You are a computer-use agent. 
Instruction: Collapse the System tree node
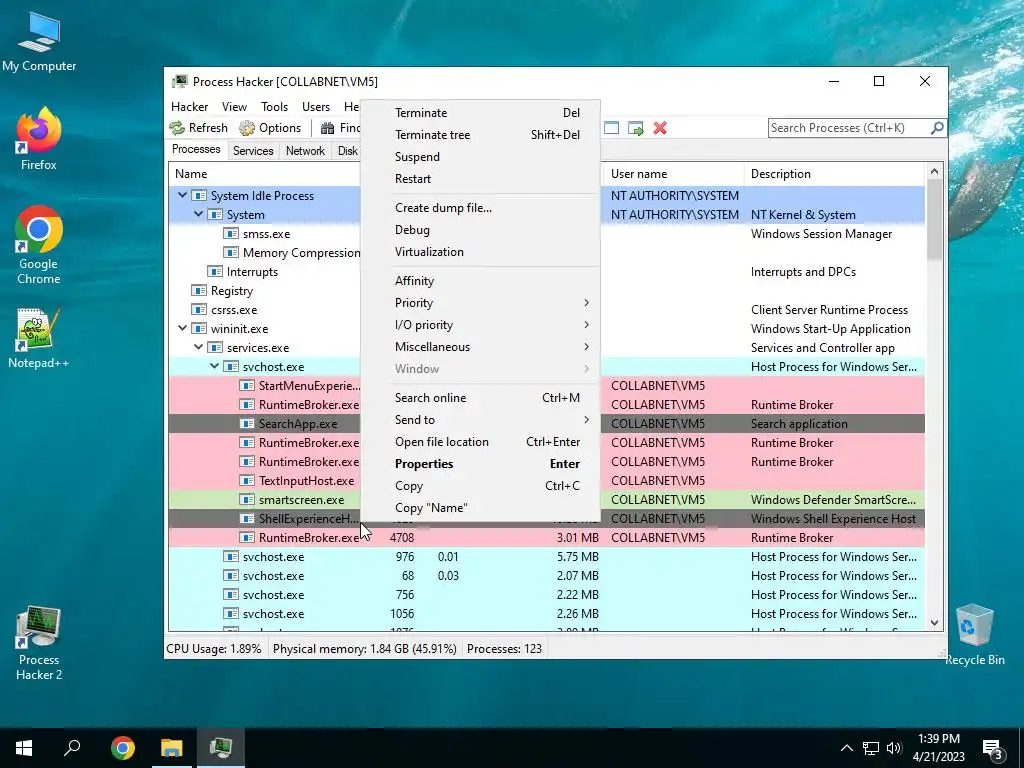click(199, 214)
